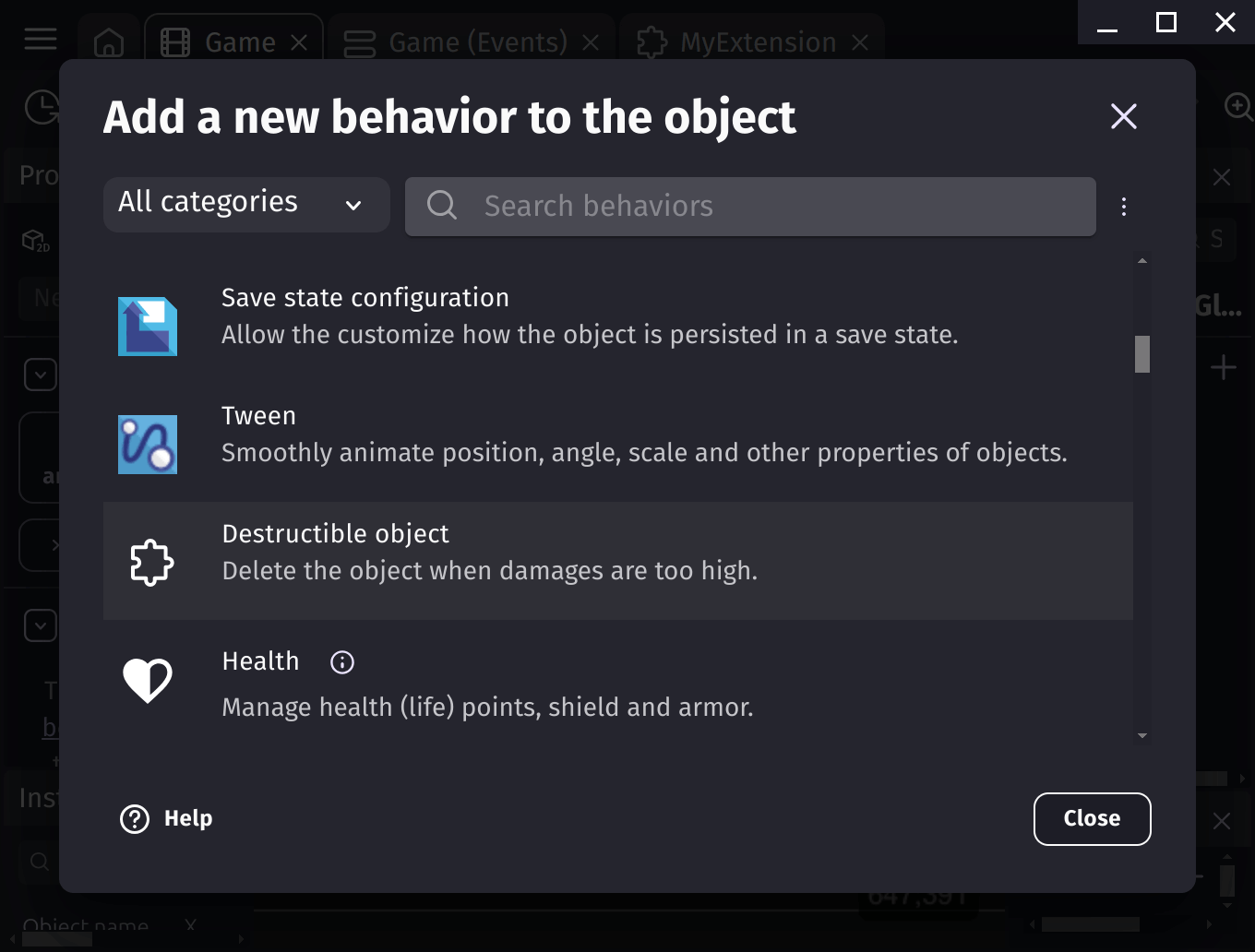Choose the Destructible object behavior
1255x952 pixels.
(x=618, y=561)
